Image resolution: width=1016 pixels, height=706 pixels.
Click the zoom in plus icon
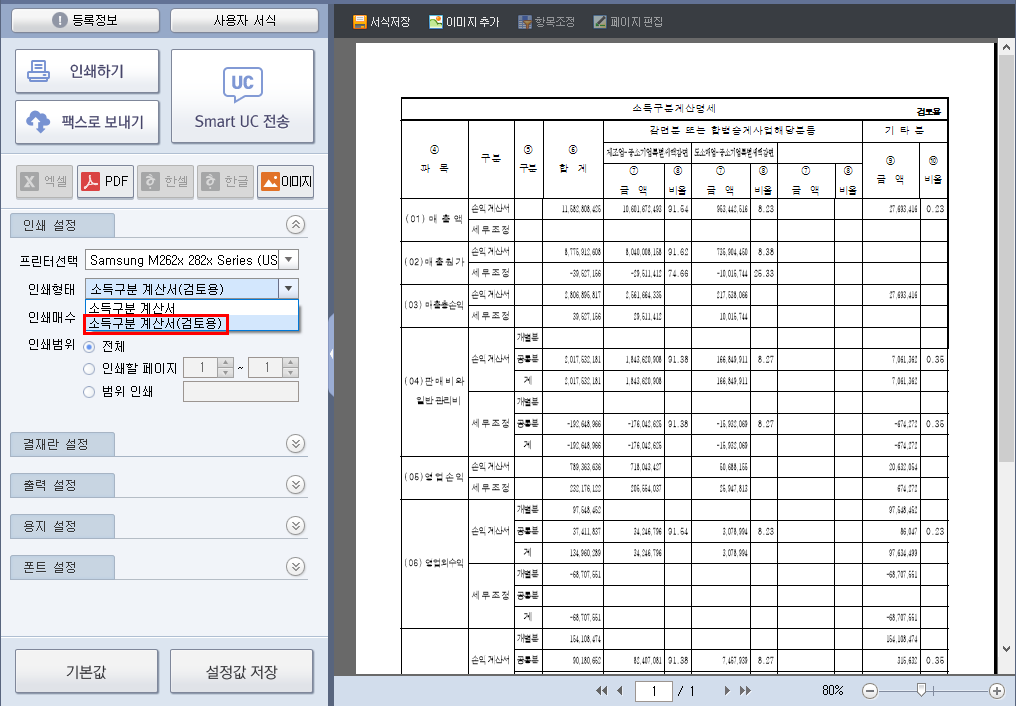click(x=997, y=691)
